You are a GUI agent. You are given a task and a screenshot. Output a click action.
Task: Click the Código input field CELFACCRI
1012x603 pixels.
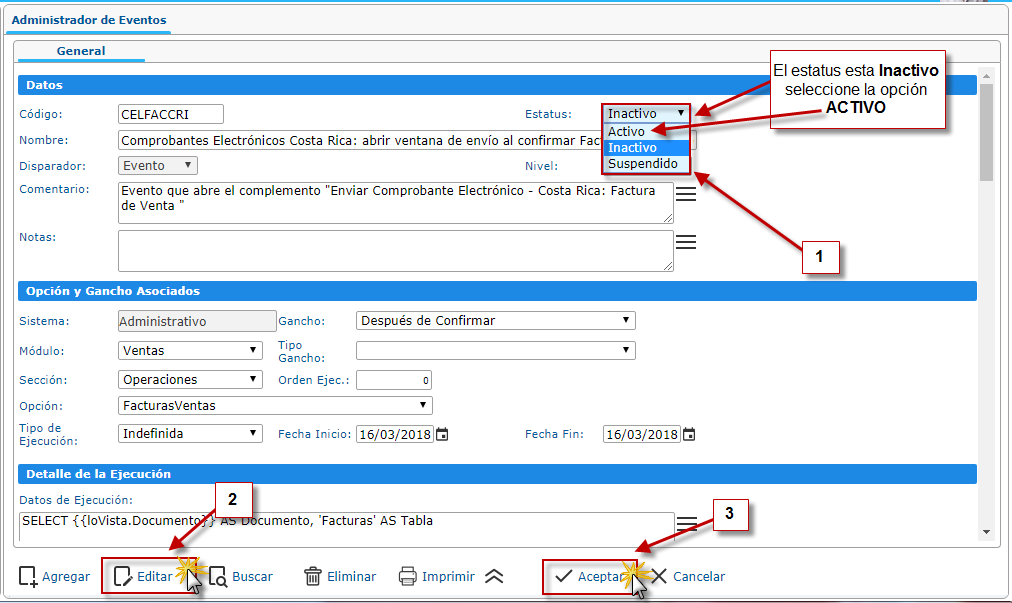[x=170, y=114]
